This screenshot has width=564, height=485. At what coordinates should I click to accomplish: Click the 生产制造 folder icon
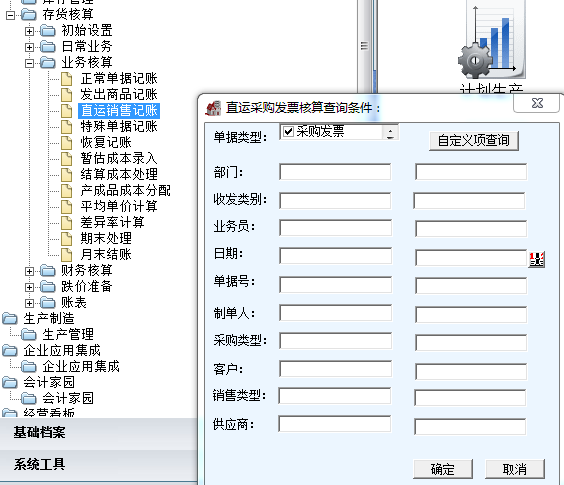10,319
